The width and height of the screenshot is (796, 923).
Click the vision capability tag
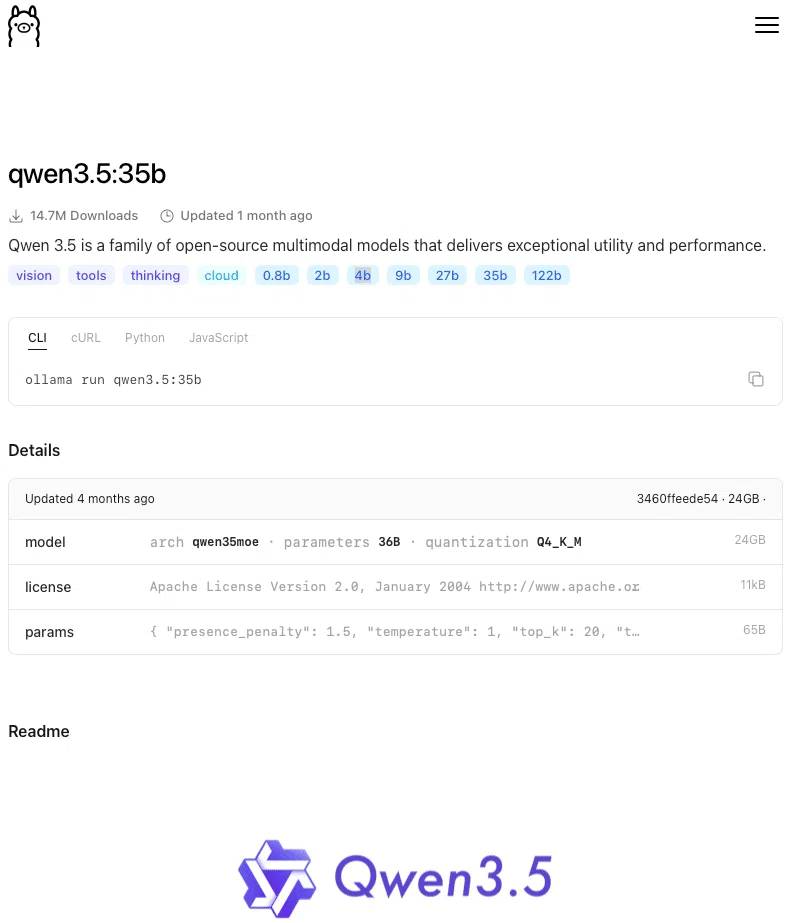(34, 275)
